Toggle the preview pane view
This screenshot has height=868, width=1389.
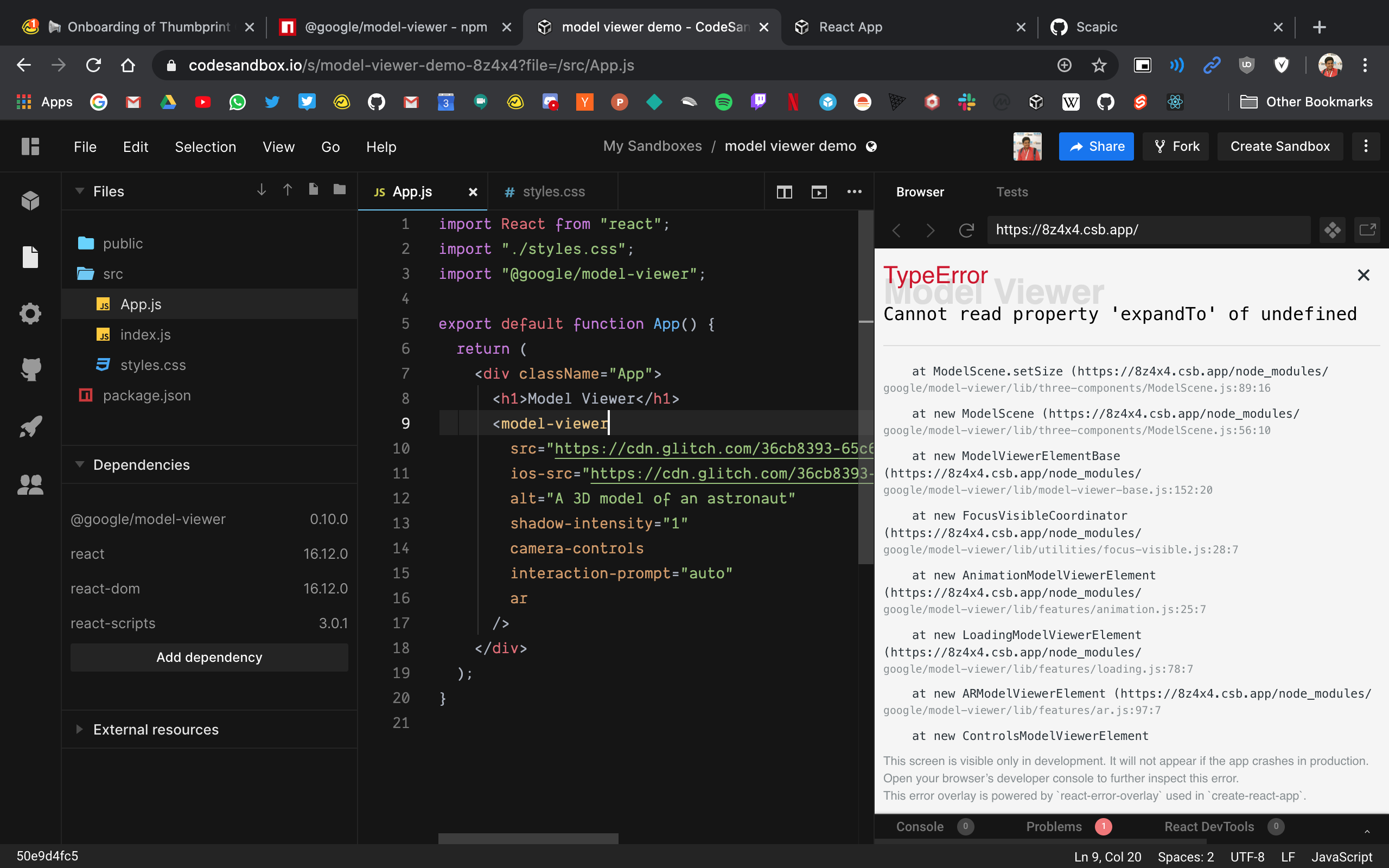pos(820,192)
